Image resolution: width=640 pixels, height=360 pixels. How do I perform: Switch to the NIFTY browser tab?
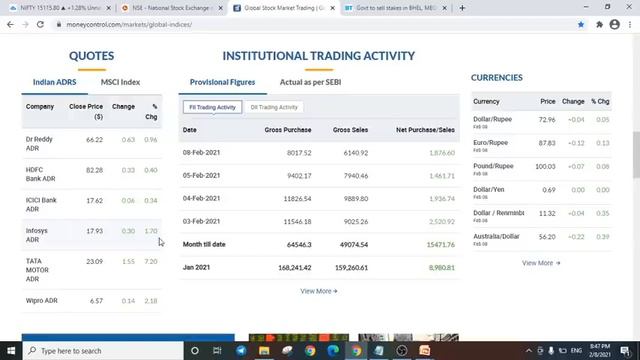tap(60, 8)
